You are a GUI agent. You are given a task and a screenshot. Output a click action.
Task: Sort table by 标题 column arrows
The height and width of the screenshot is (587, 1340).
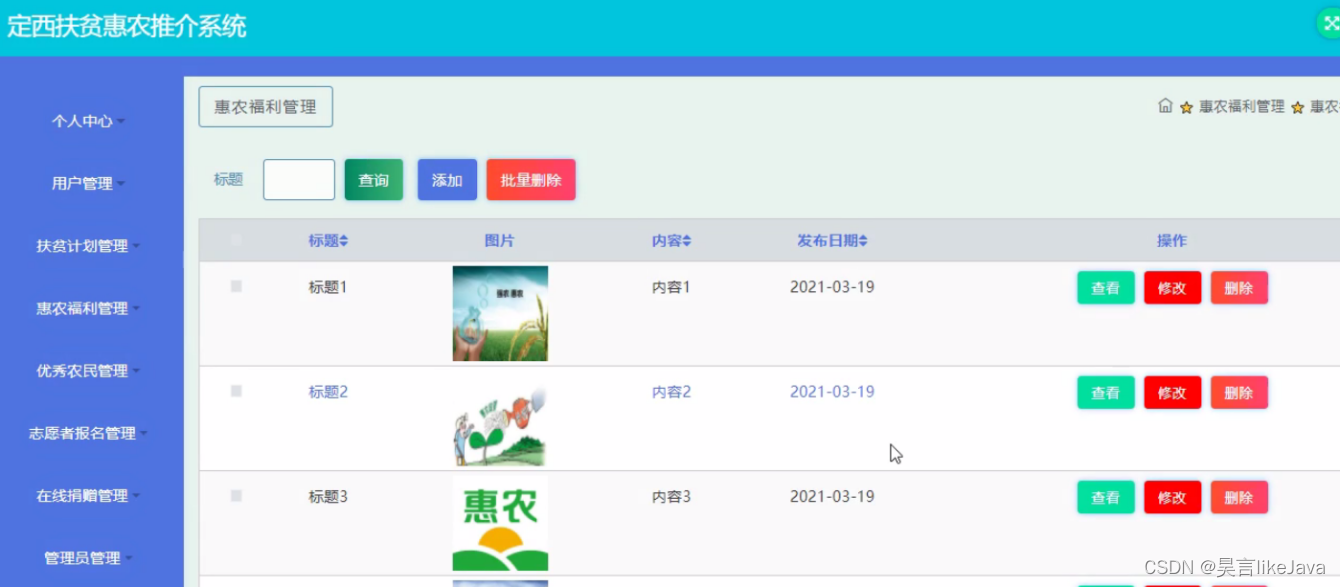[344, 241]
